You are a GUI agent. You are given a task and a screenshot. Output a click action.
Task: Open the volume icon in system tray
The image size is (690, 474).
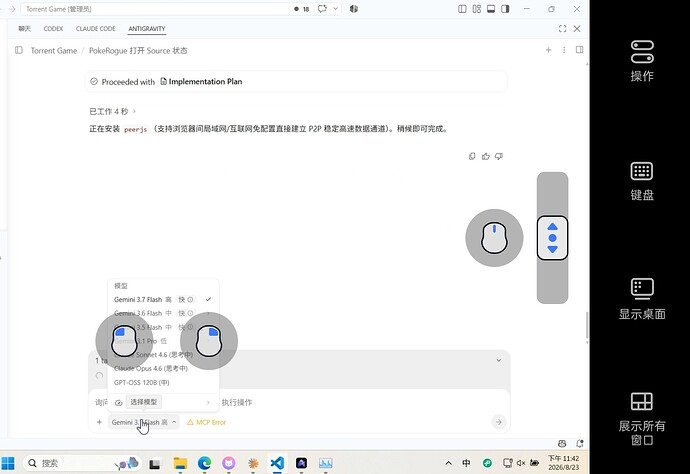pos(521,463)
